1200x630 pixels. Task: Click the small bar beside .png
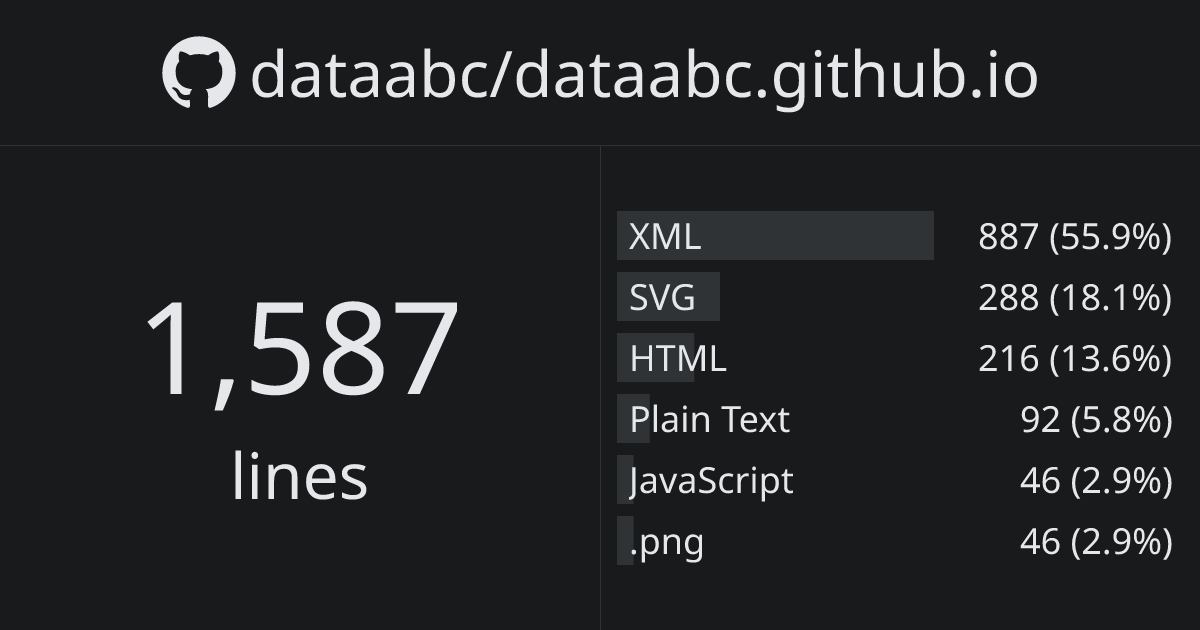(x=624, y=541)
